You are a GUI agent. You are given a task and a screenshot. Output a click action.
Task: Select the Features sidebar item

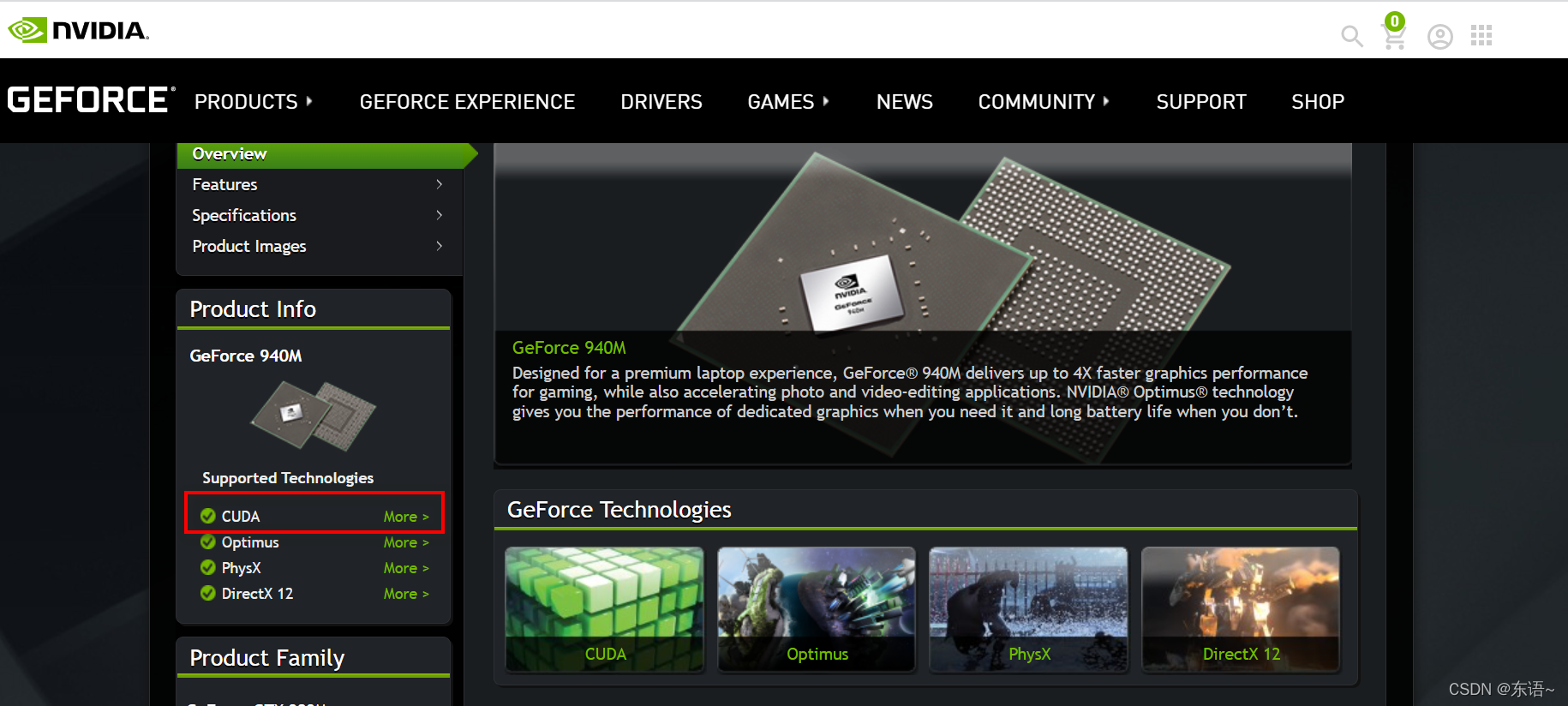tap(319, 184)
